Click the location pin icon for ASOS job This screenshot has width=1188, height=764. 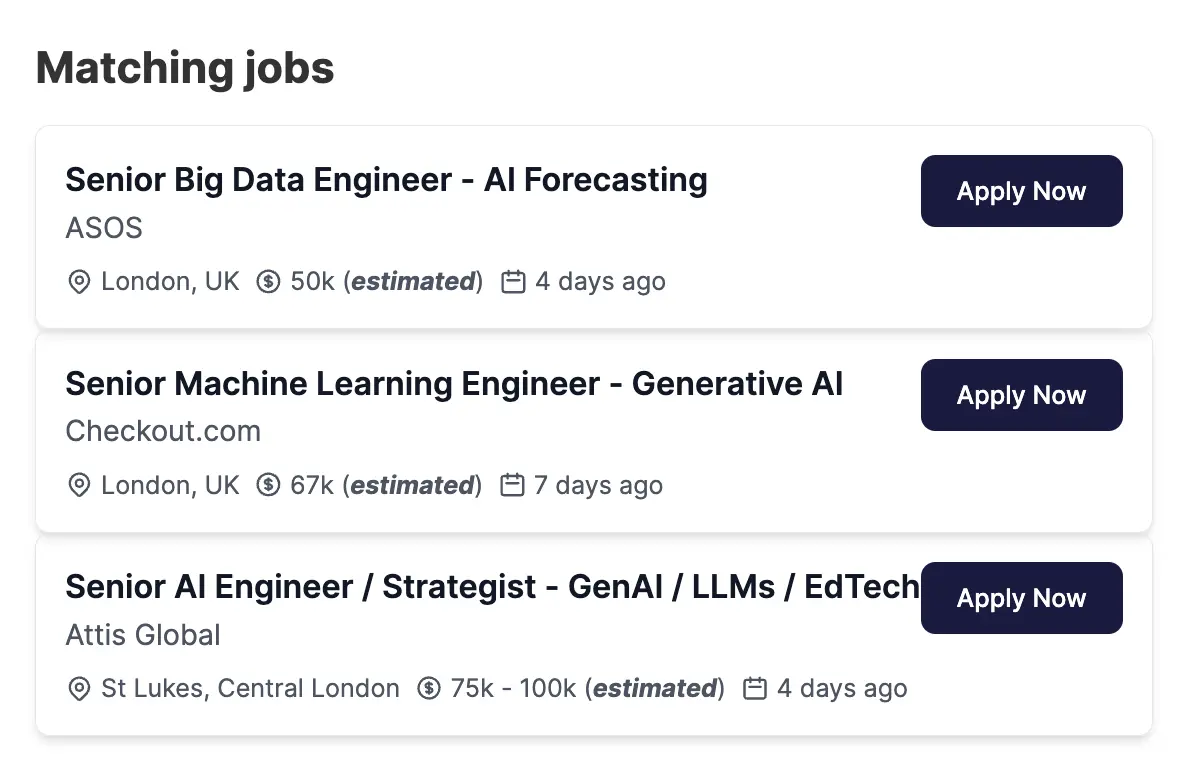pos(79,281)
